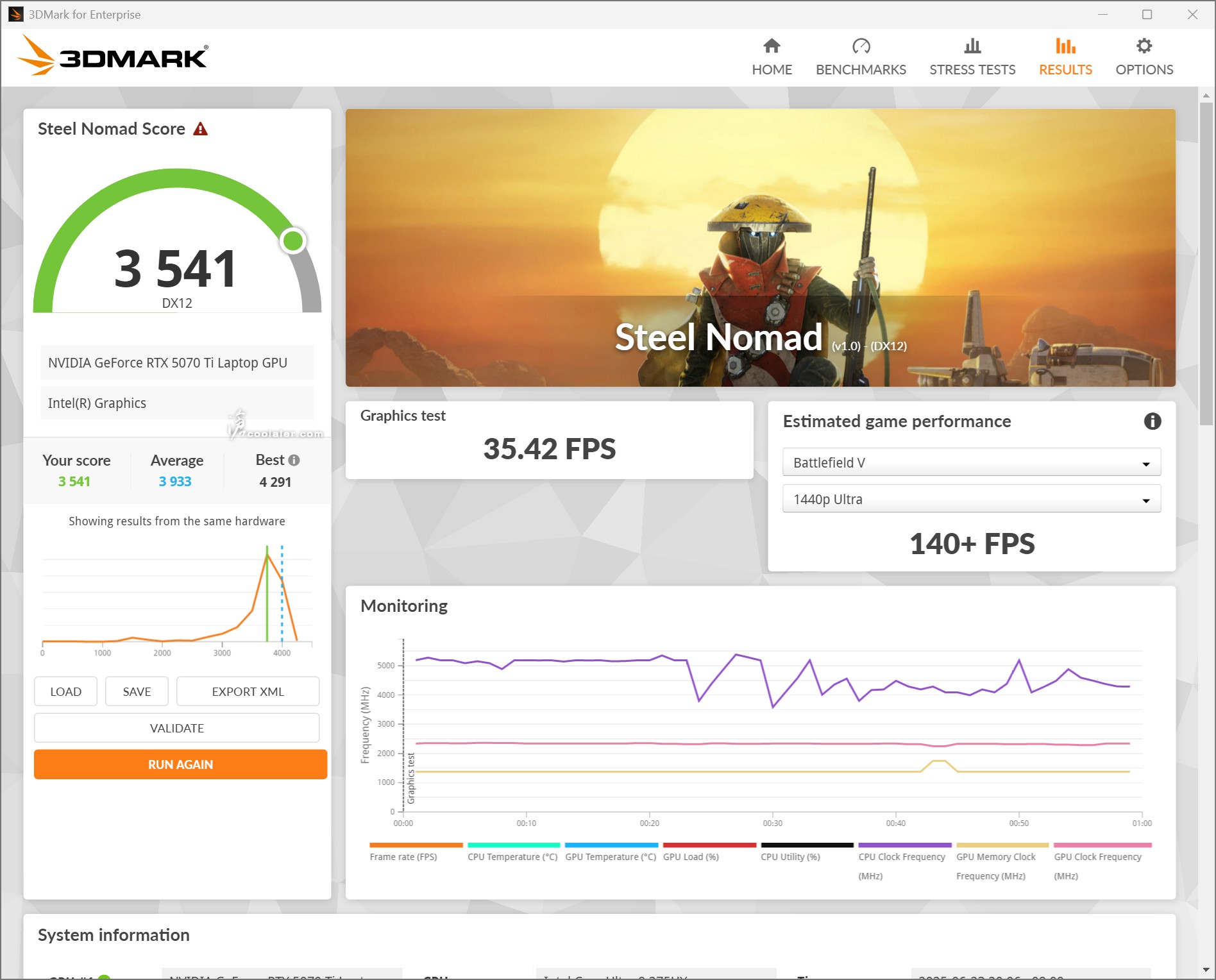Toggle GPU Load (%) legend swatch
The height and width of the screenshot is (980, 1216).
[x=709, y=845]
